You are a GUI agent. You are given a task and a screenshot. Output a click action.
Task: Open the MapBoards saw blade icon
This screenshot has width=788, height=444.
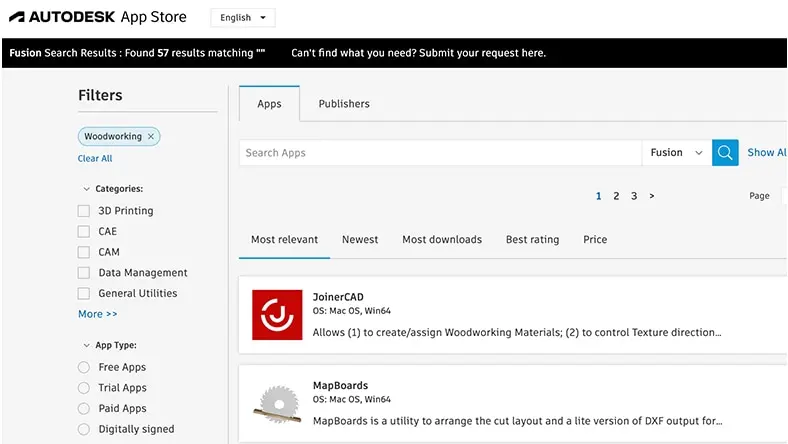277,404
